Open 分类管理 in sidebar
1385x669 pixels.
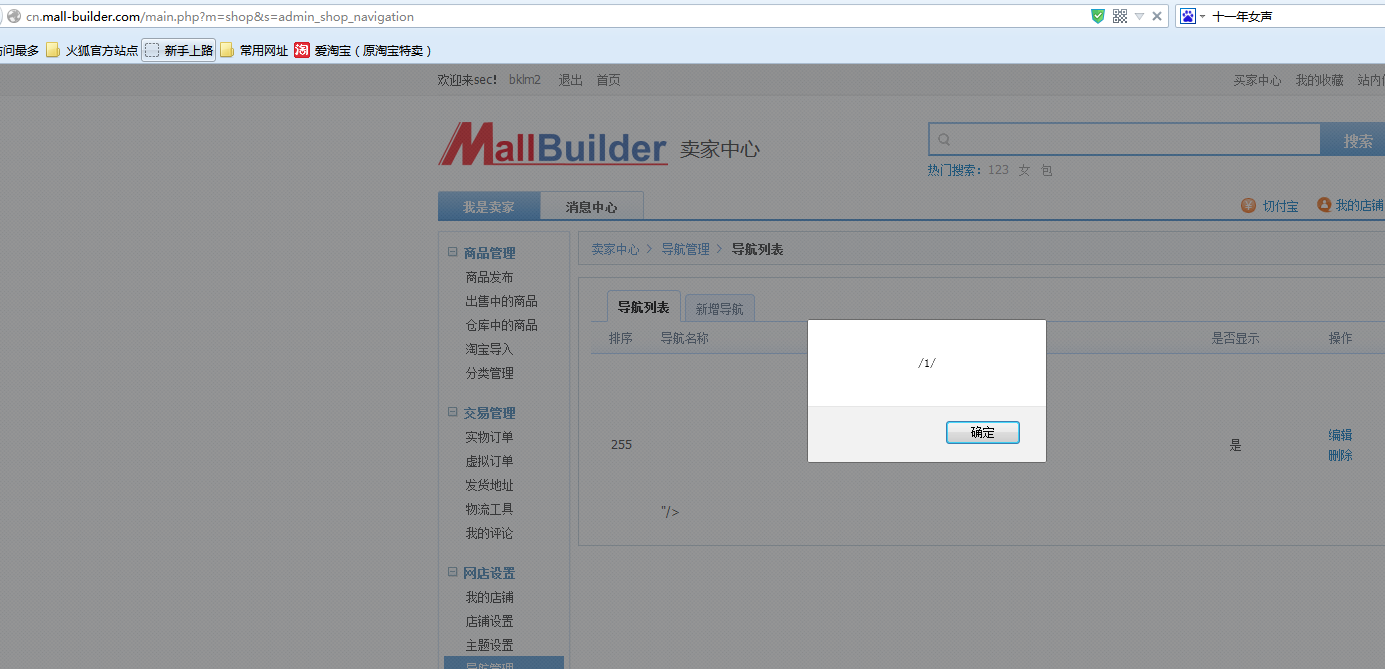489,373
